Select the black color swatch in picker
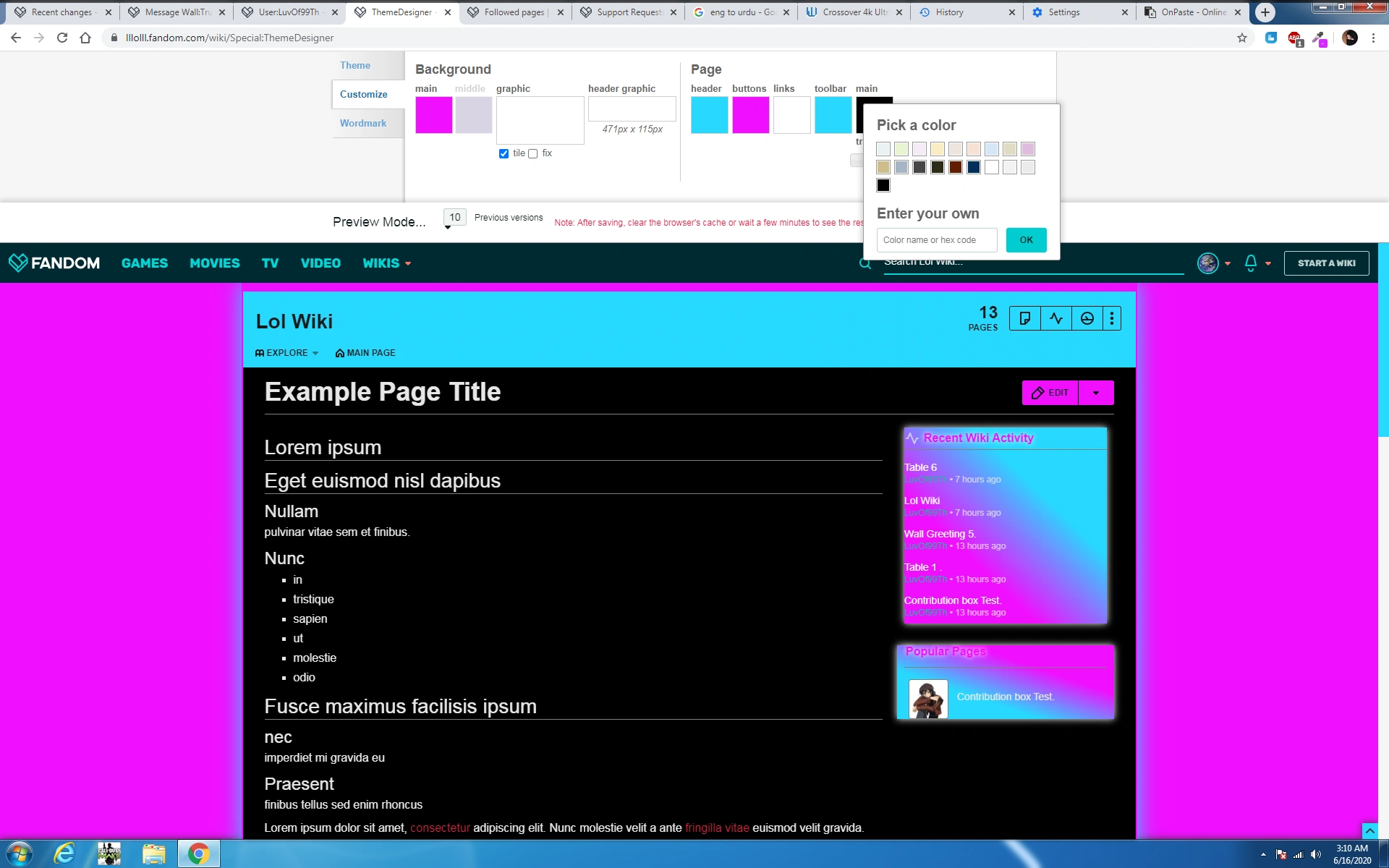The image size is (1389, 868). tap(883, 185)
